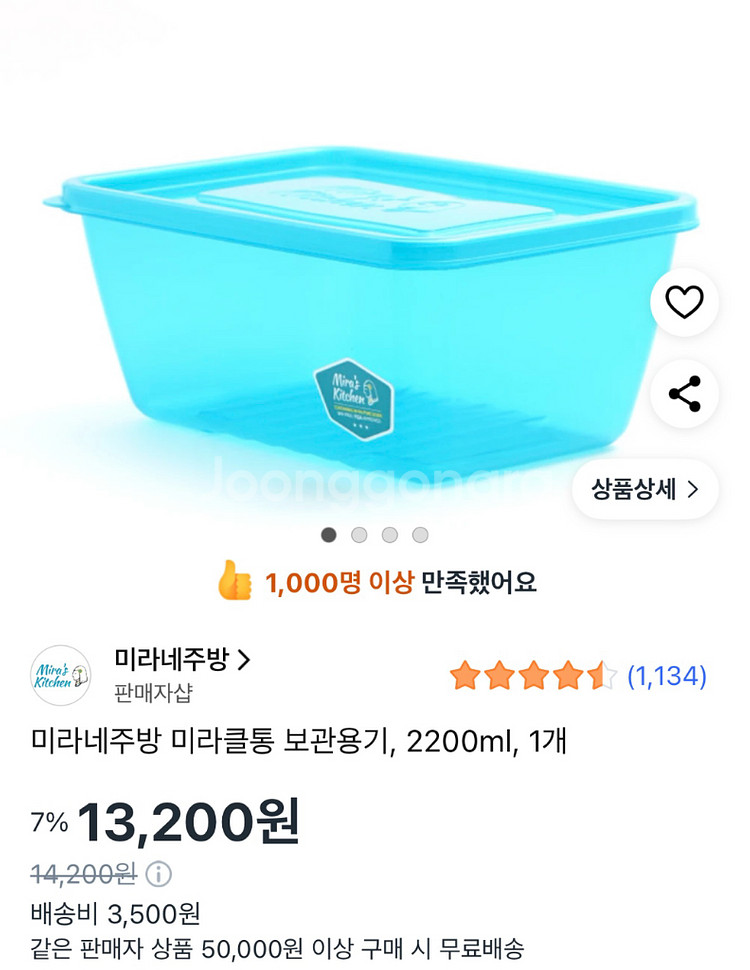Click the 배송비 3,500원 shipping fee text

(x=116, y=913)
